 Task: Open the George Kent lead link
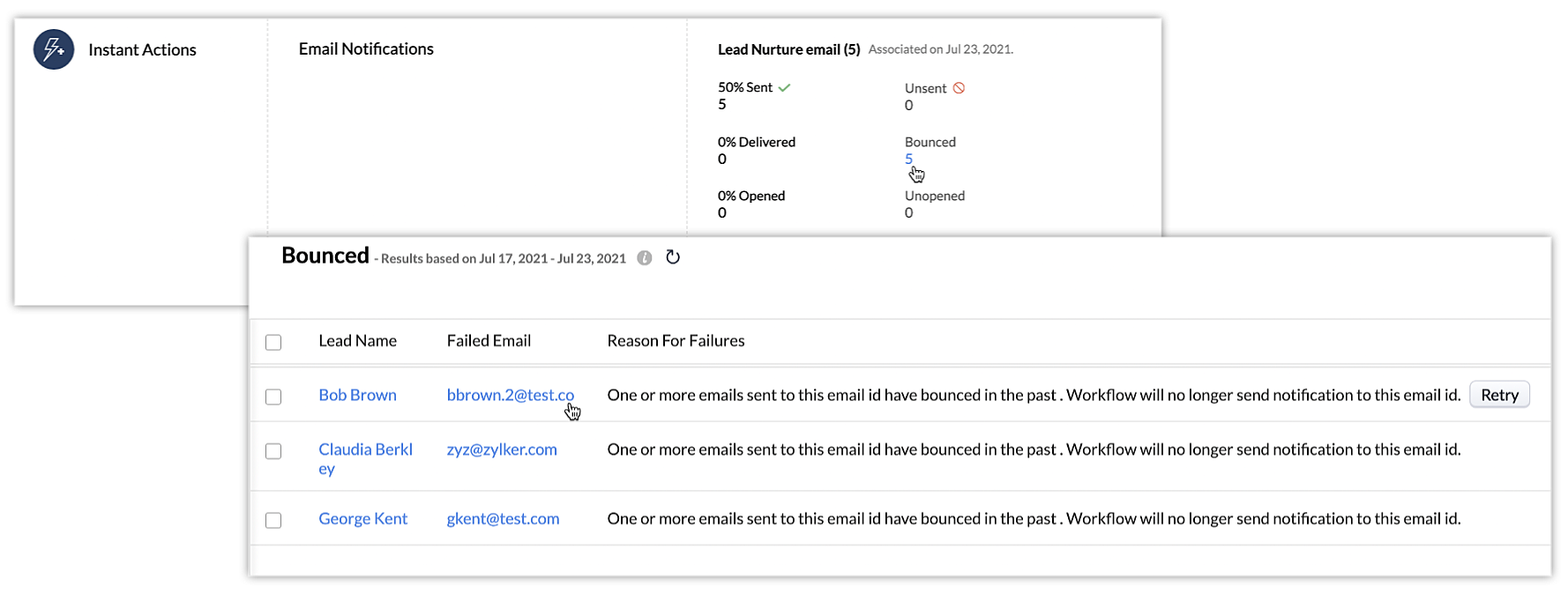tap(362, 518)
